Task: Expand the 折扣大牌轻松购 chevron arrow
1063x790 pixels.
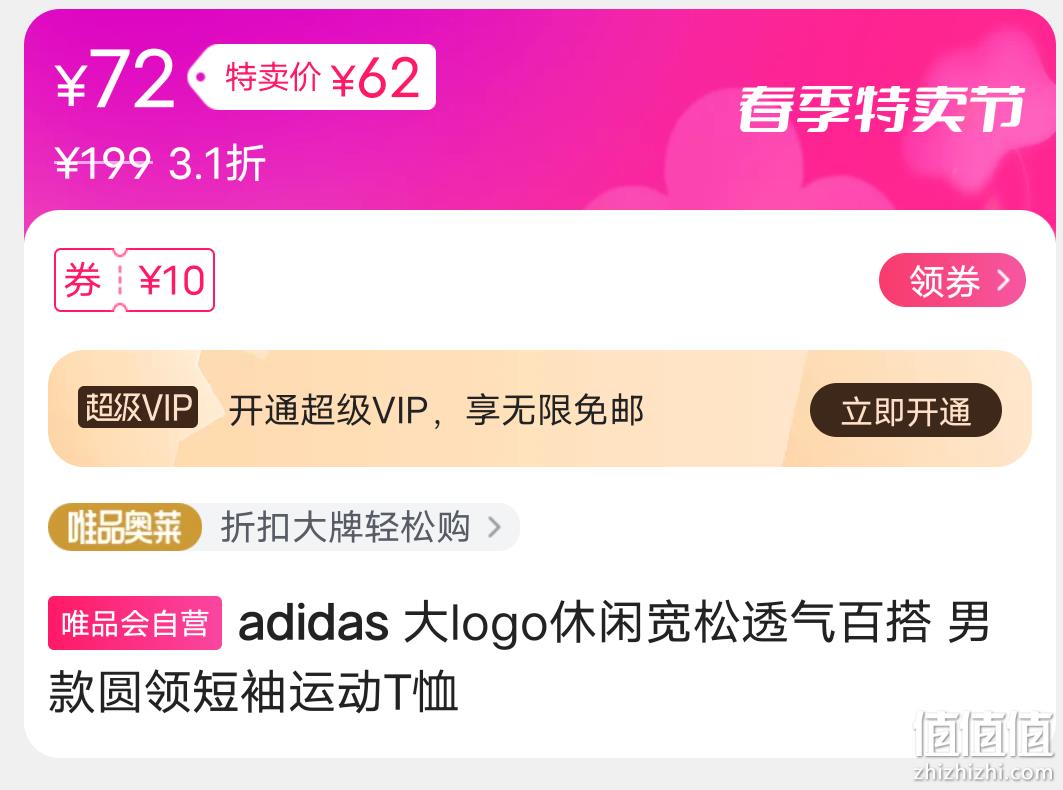Action: (x=495, y=527)
